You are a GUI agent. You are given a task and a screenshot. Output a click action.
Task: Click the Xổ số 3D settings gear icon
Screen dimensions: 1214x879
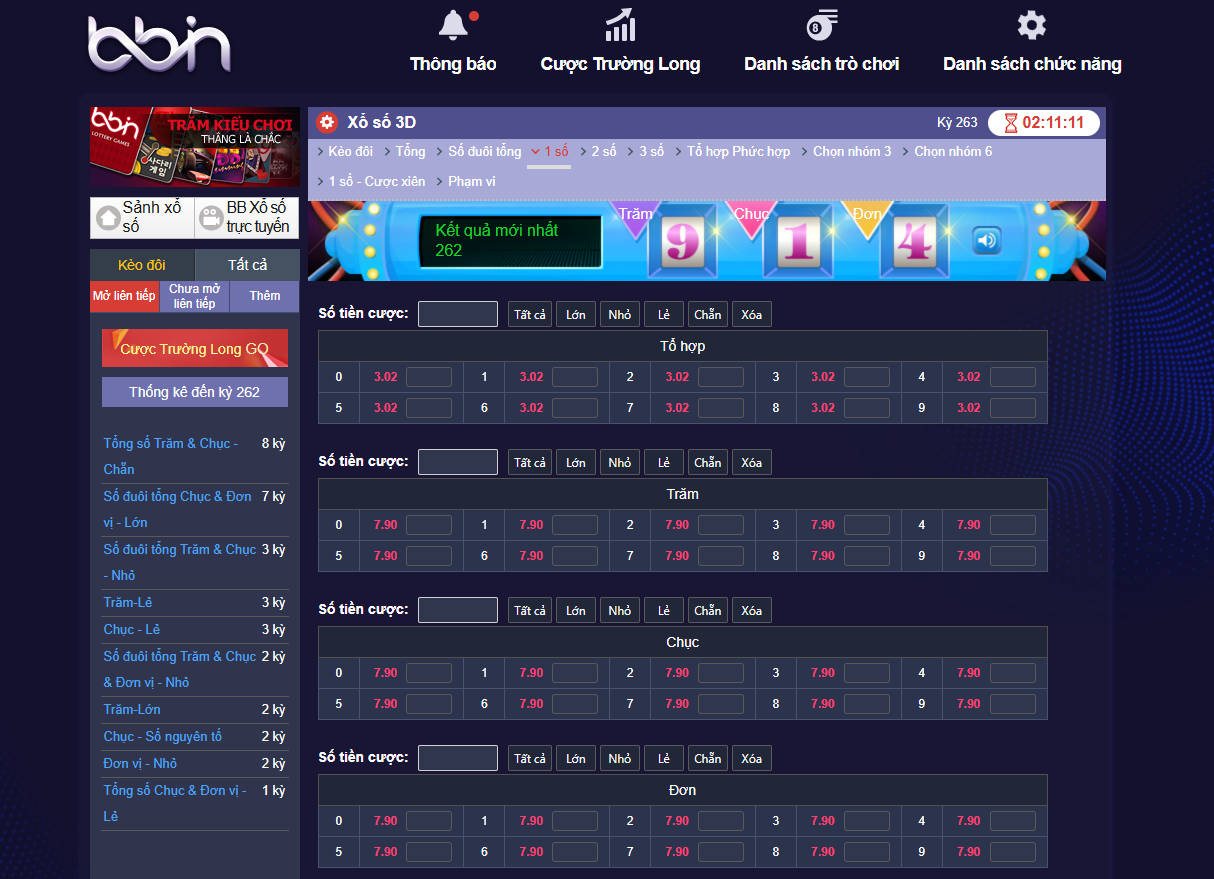(x=327, y=123)
